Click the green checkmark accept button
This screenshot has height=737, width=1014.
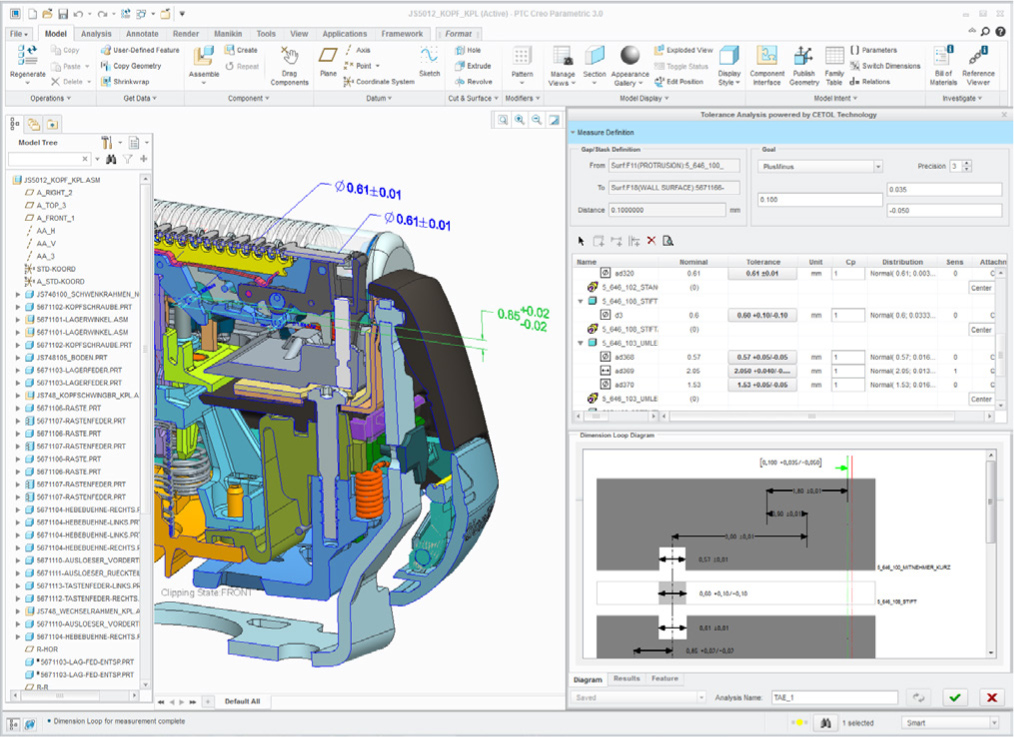pos(954,697)
